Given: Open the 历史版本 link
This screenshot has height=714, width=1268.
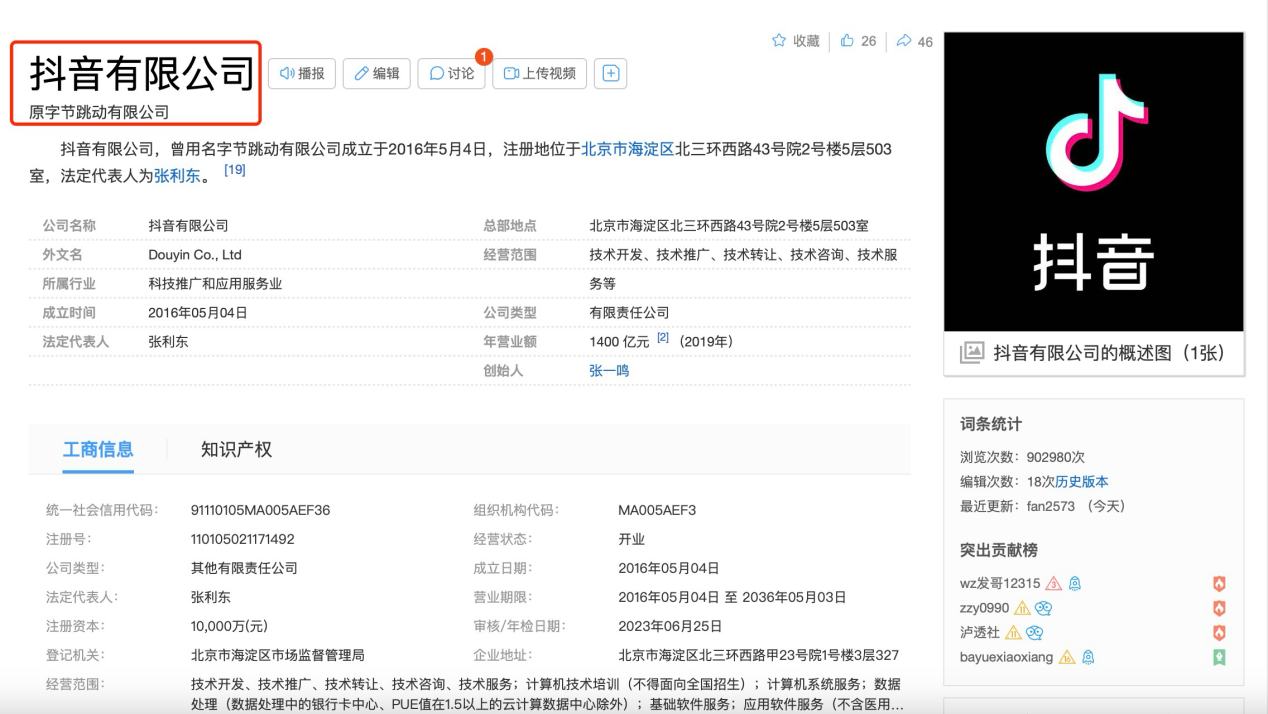Looking at the screenshot, I should pyautogui.click(x=1081, y=481).
